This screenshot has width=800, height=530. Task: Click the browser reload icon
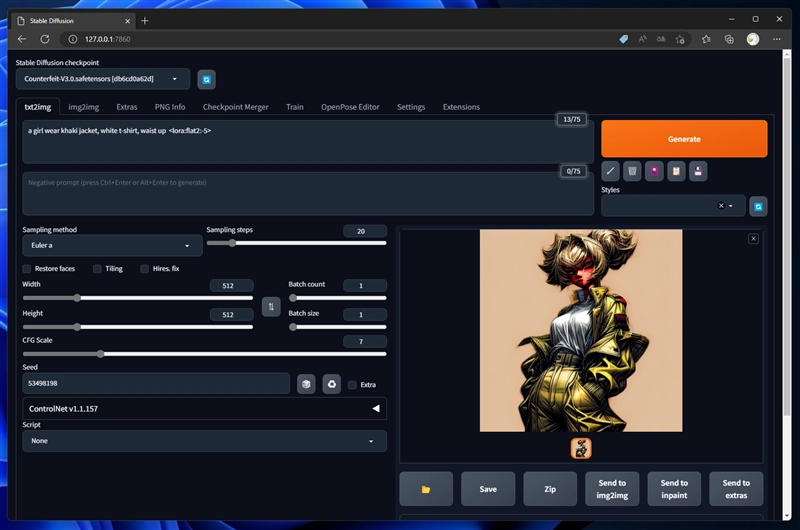point(45,39)
